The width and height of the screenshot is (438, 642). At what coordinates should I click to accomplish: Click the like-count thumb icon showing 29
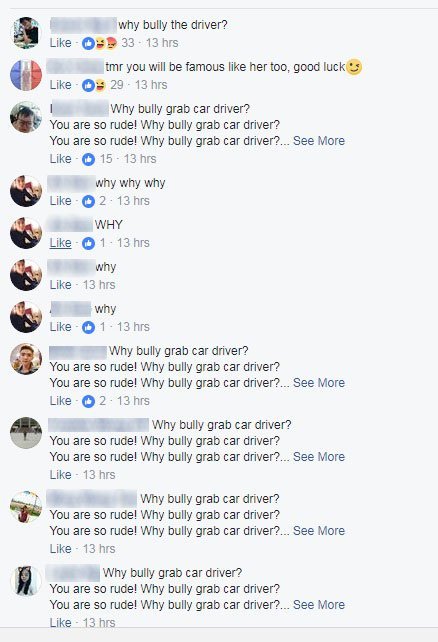tap(88, 85)
